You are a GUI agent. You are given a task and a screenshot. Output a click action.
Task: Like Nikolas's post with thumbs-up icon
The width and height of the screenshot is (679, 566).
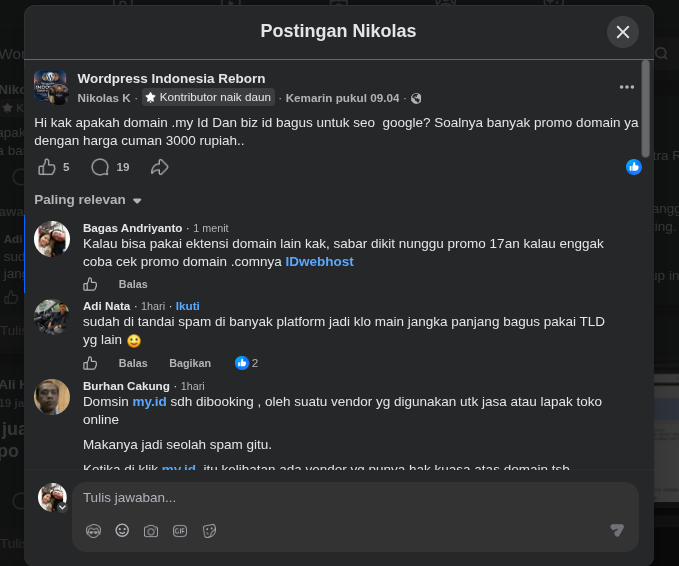(47, 167)
